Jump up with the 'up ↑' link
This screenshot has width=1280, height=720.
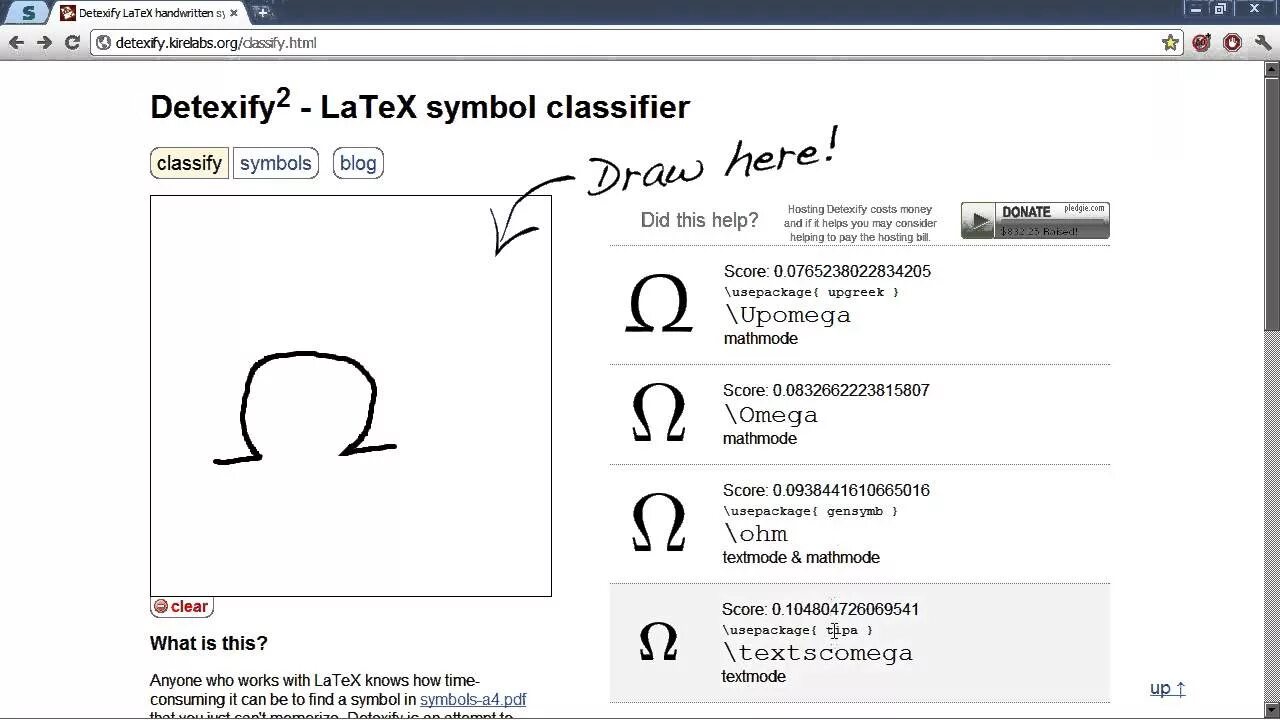[1168, 688]
